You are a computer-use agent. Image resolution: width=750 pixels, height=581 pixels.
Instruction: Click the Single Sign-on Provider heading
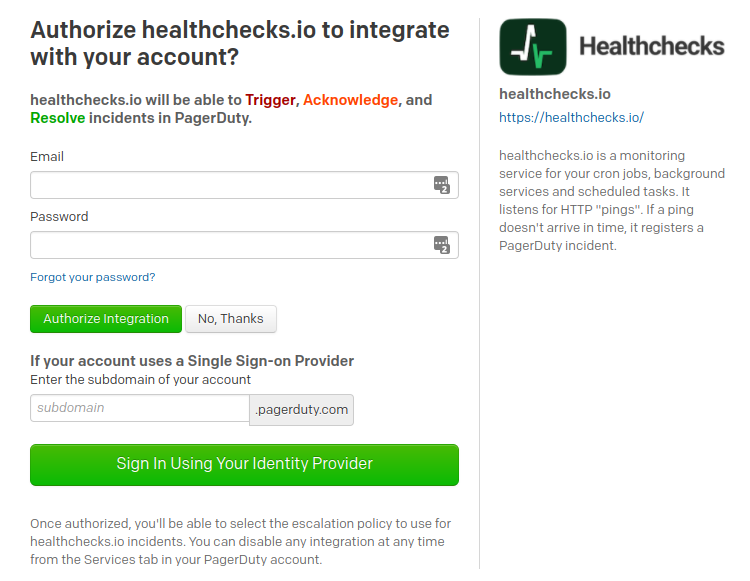(192, 360)
